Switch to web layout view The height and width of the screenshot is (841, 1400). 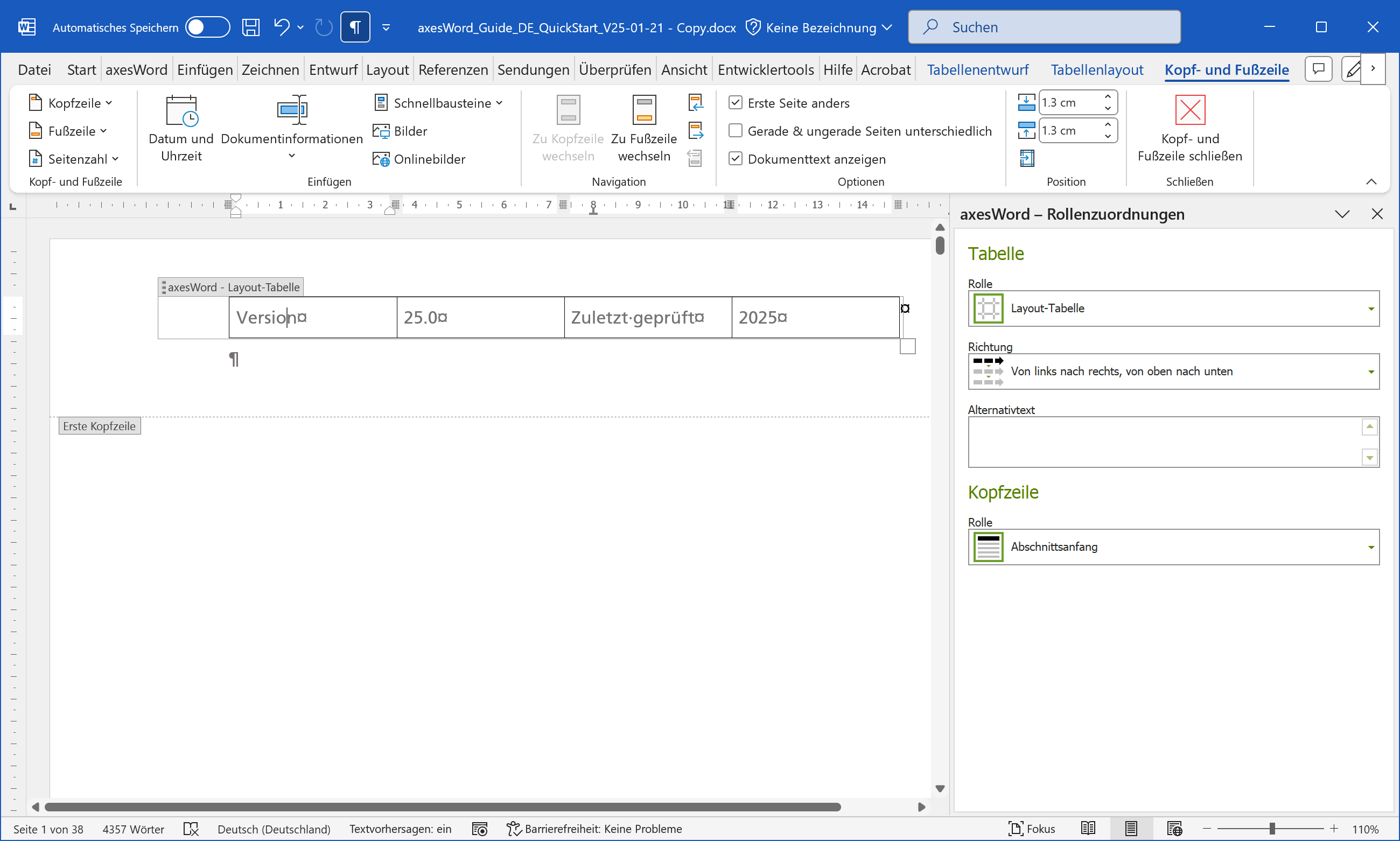coord(1174,829)
